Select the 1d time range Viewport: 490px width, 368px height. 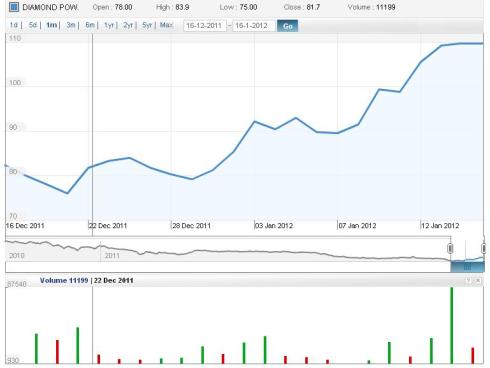(14, 25)
